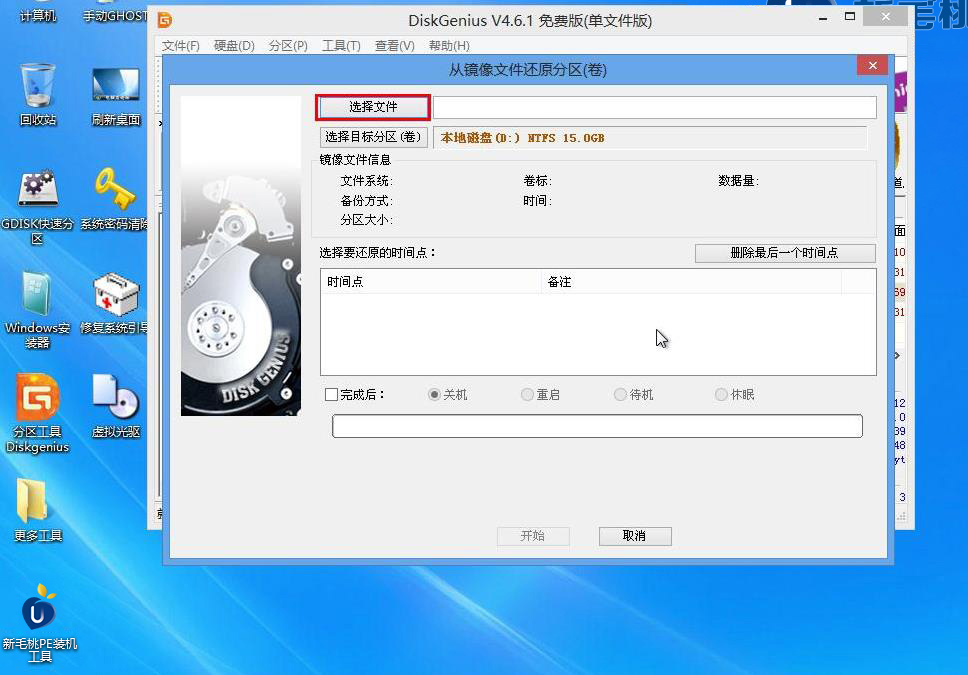This screenshot has width=968, height=675.
Task: Open the 工具(T) menu
Action: click(341, 46)
